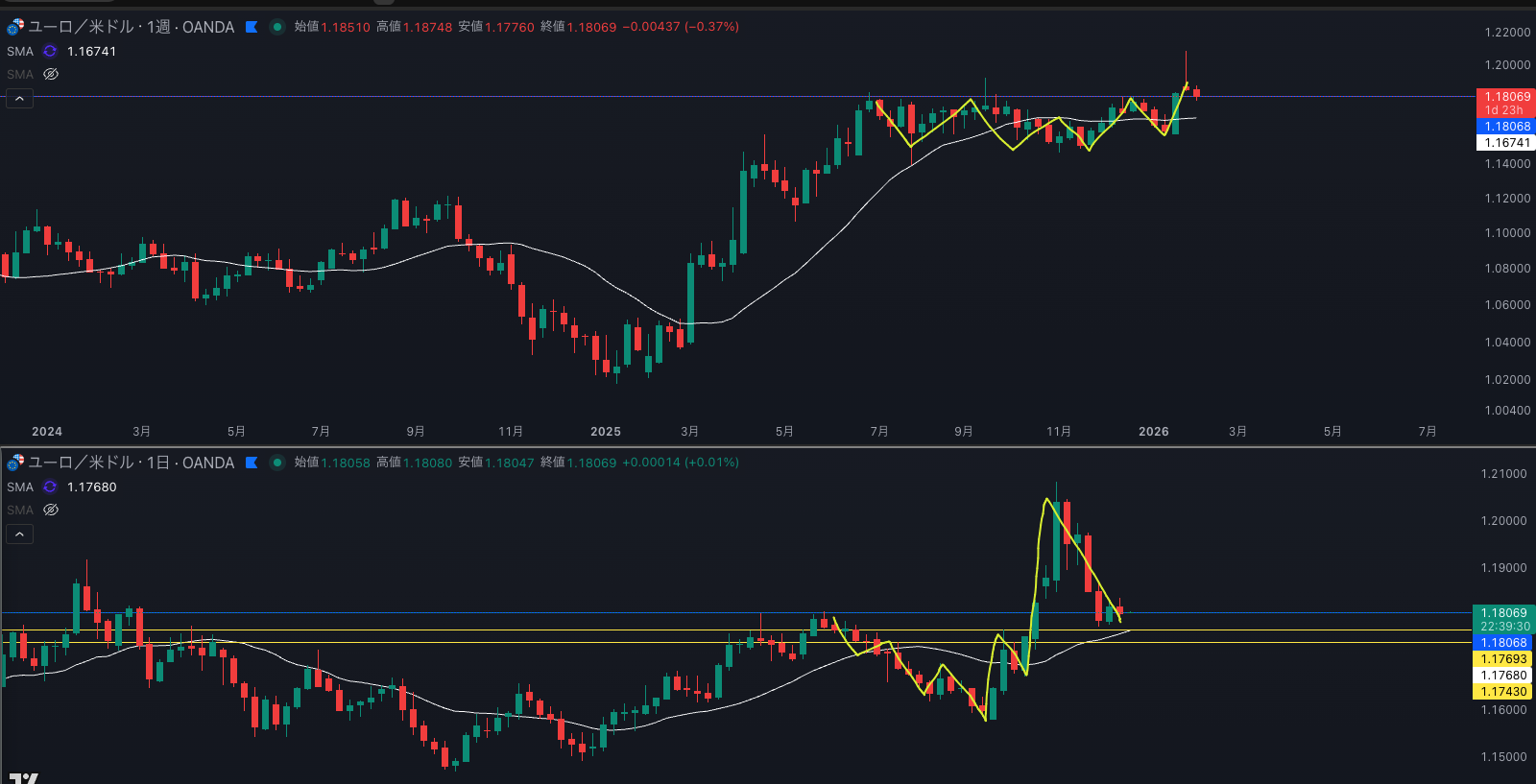
Task: Click the blue flag icon on daily chart
Action: click(252, 463)
